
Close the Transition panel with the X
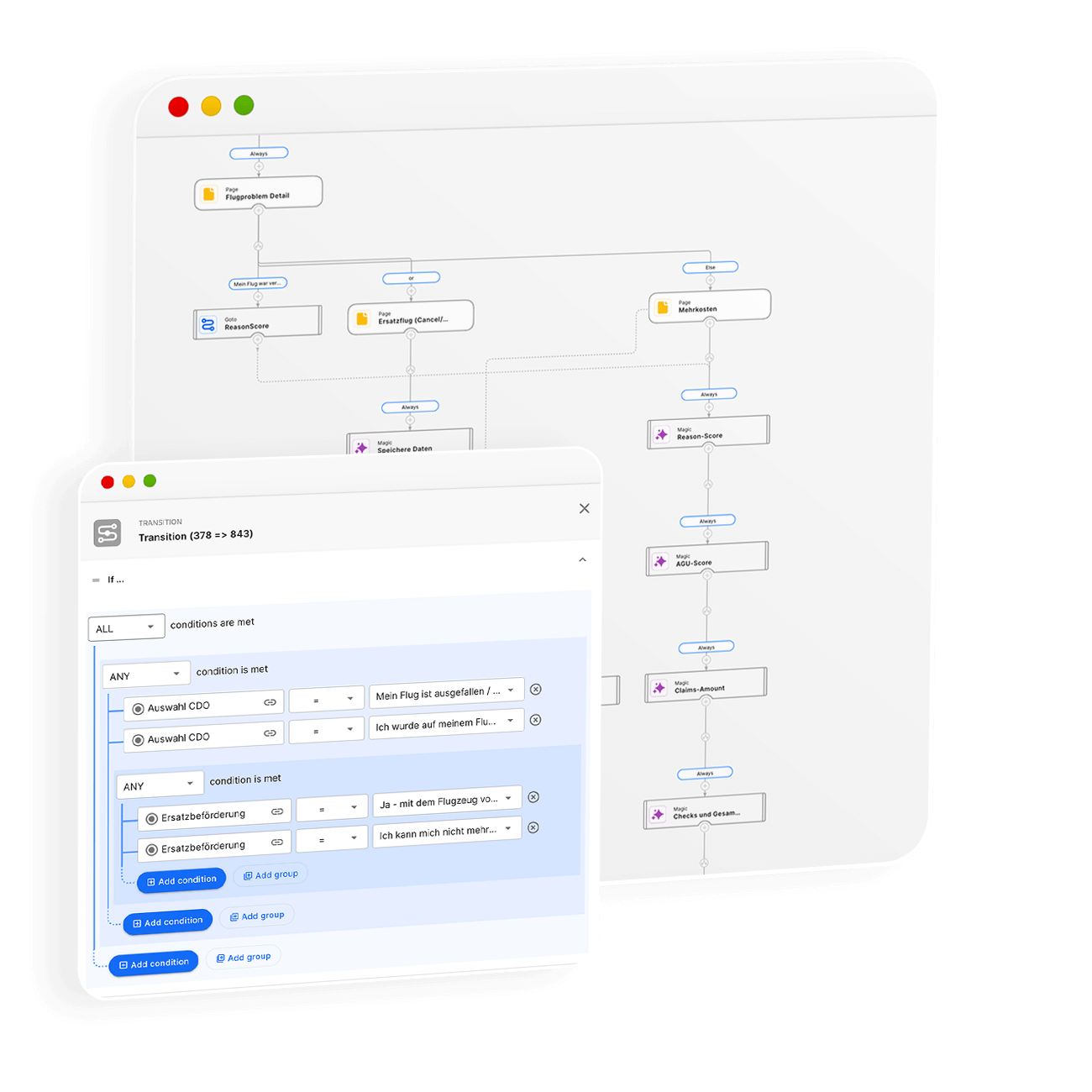(585, 508)
